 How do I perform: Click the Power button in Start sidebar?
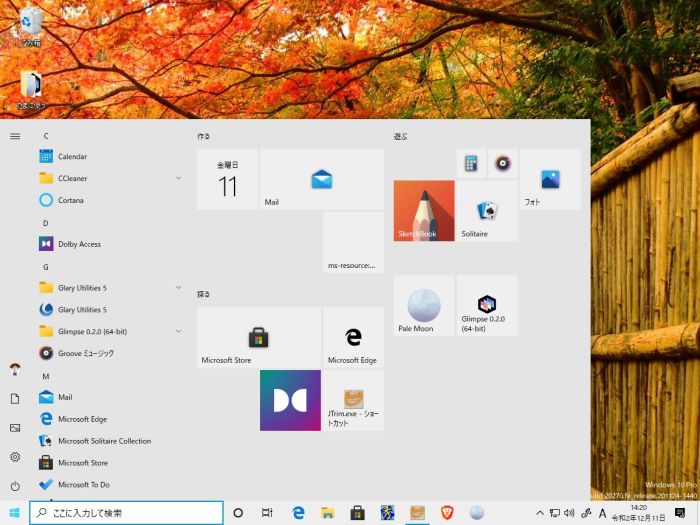[15, 486]
